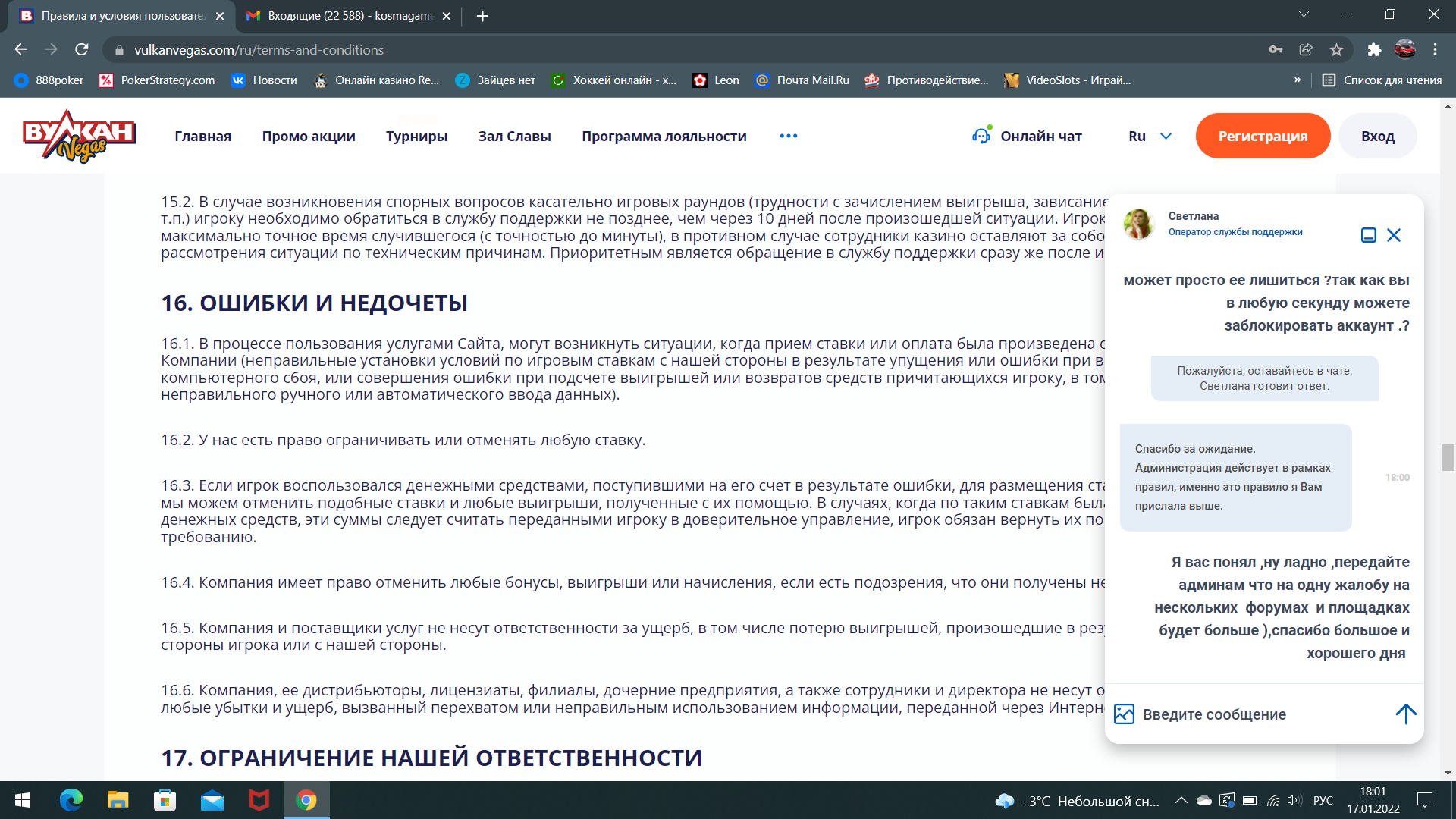Send chat message with arrow icon
The width and height of the screenshot is (1456, 819).
[1405, 714]
